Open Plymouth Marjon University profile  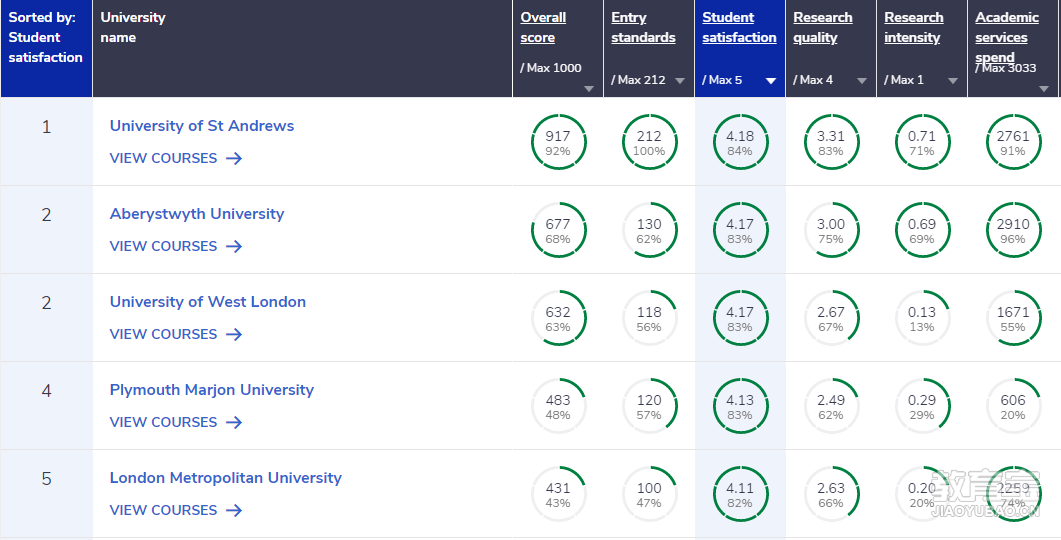click(x=212, y=390)
